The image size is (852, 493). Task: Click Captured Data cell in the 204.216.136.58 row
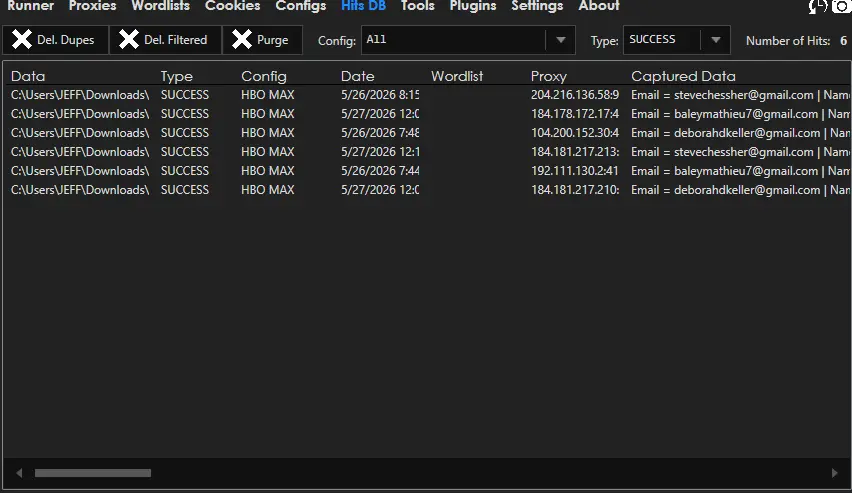(741, 95)
